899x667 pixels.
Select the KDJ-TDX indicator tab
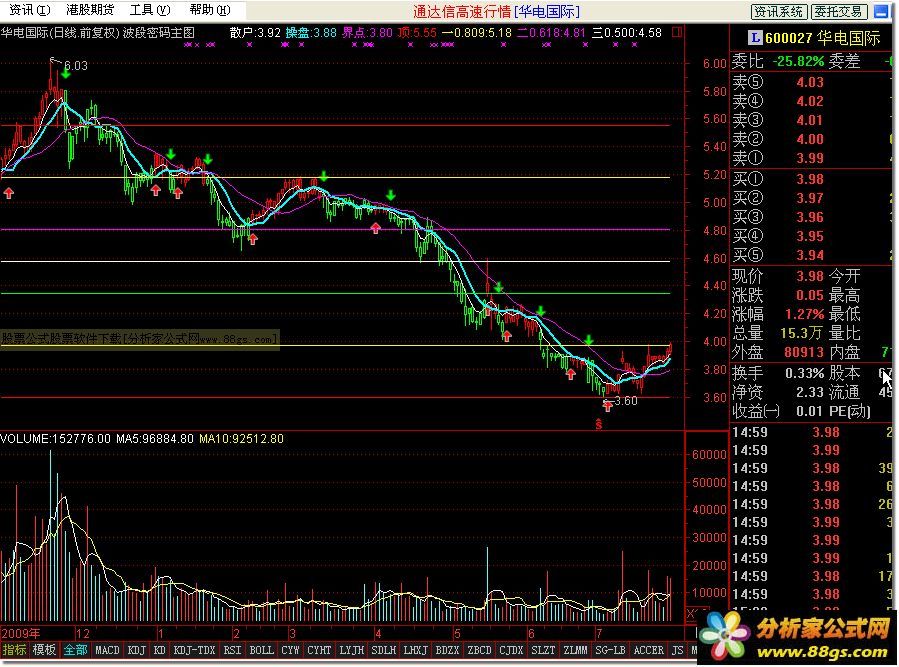(194, 650)
